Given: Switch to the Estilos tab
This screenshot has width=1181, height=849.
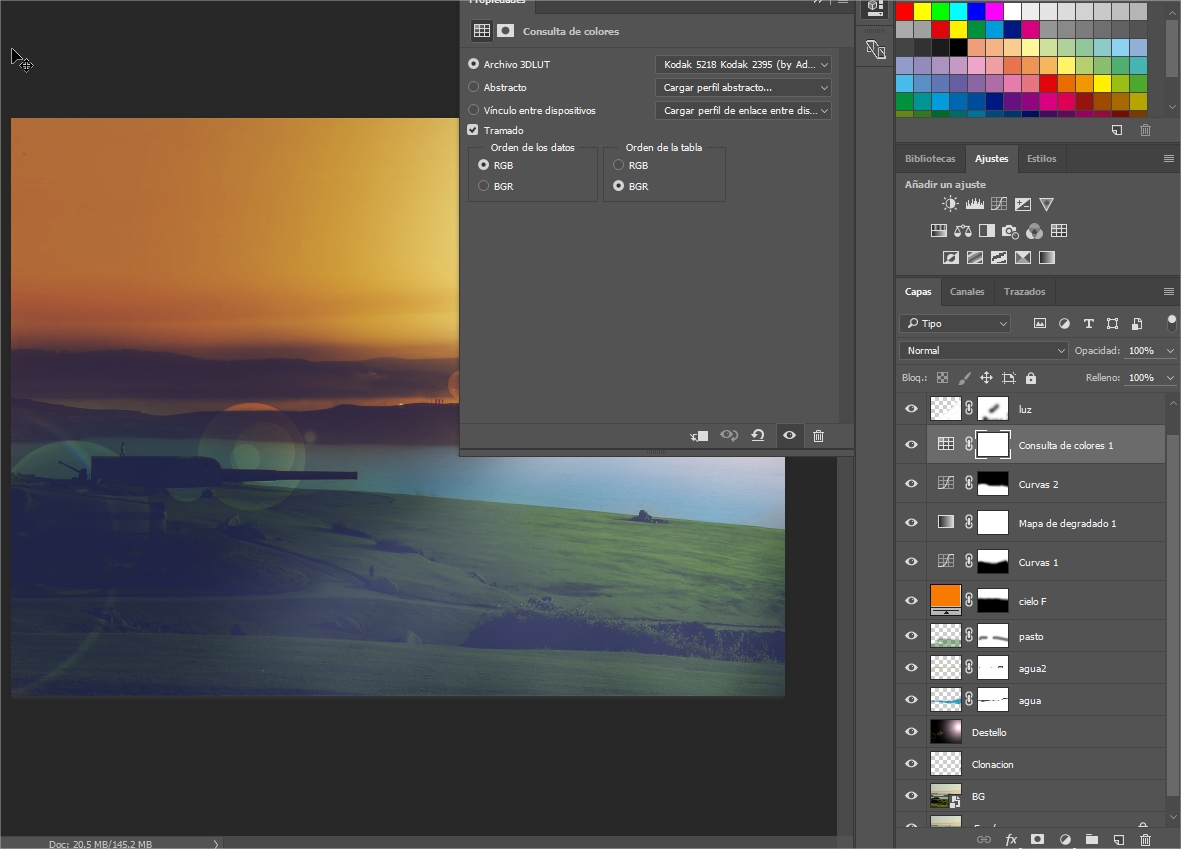Looking at the screenshot, I should coord(1042,159).
